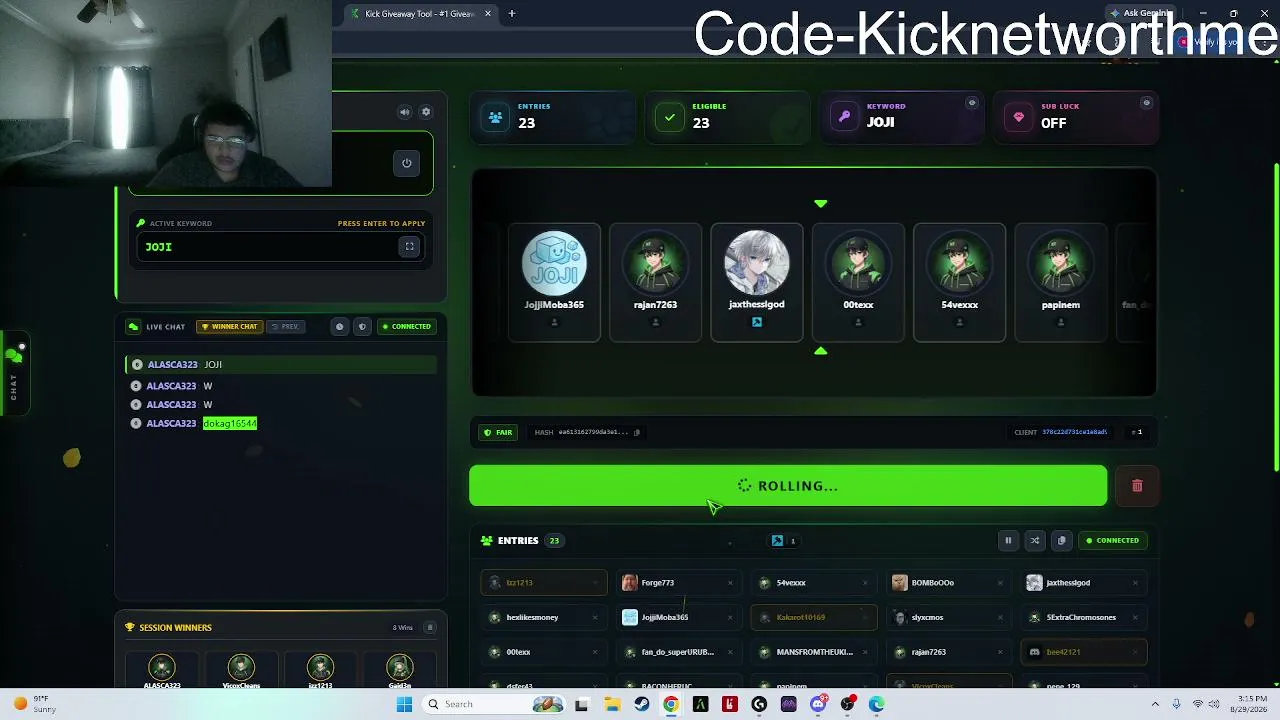Click ALASCA323's JOJI chat message
The width and height of the screenshot is (1280, 720).
click(280, 364)
